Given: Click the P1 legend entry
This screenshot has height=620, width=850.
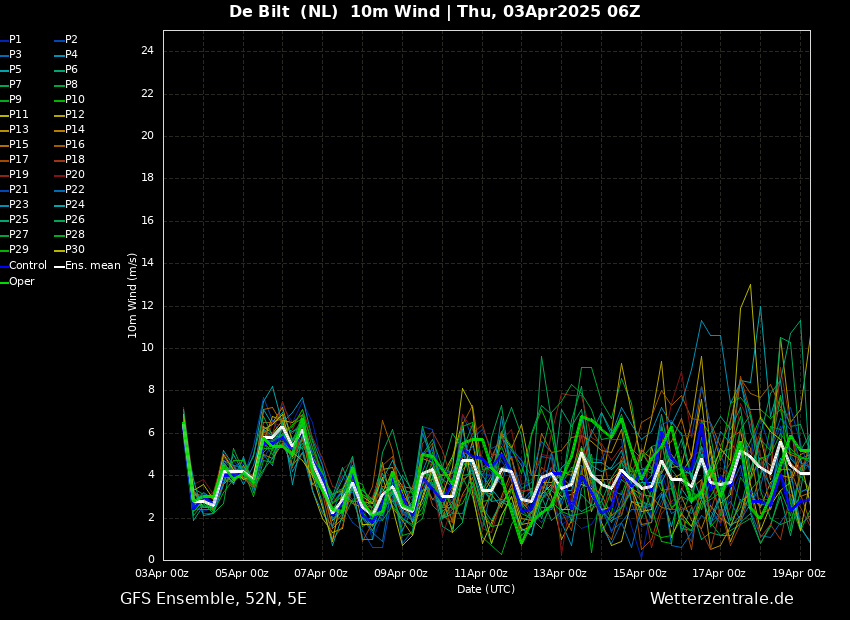Looking at the screenshot, I should 15,40.
